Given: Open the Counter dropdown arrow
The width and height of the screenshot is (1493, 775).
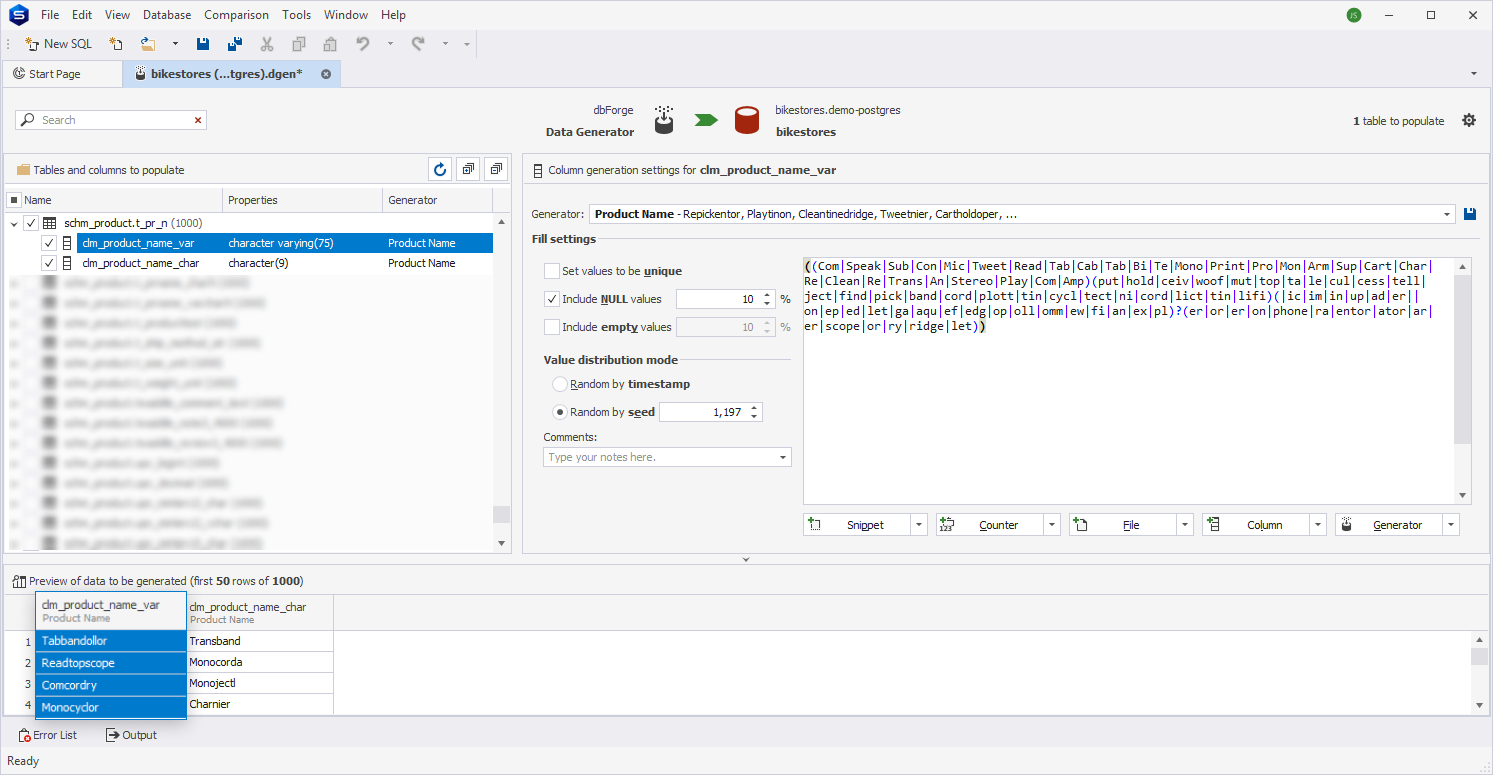Looking at the screenshot, I should coord(1052,525).
